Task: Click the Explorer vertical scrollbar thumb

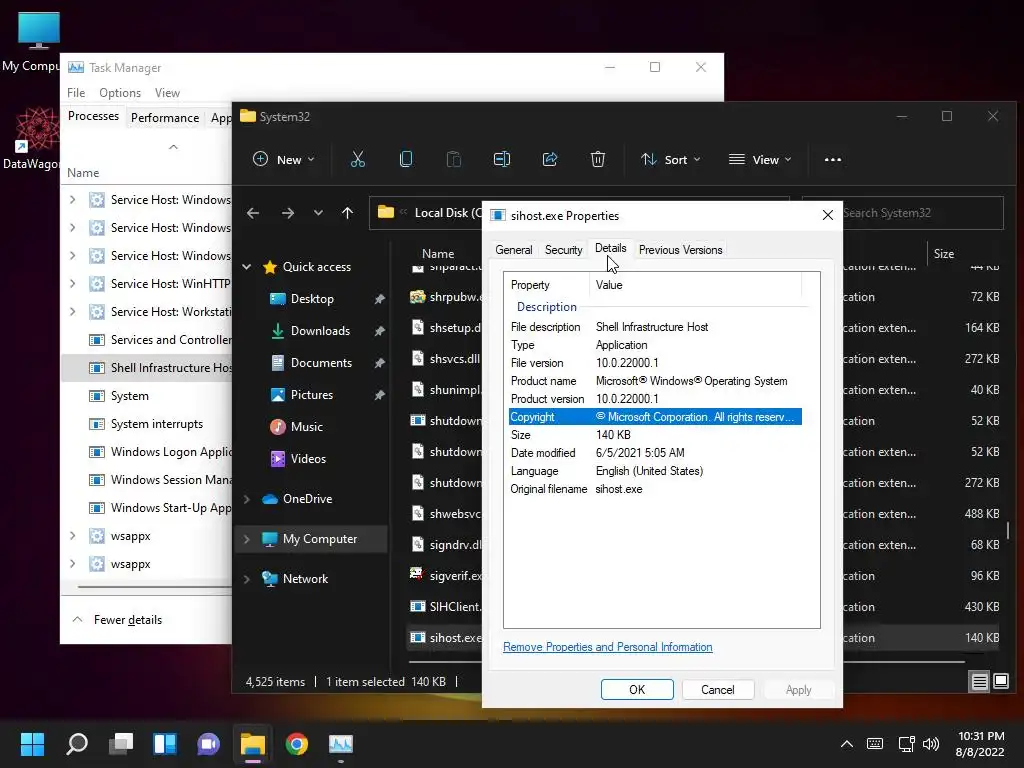Action: click(1008, 530)
